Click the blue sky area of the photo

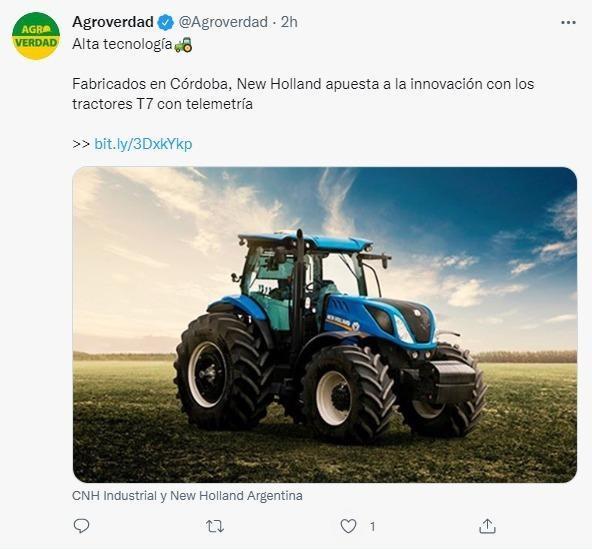tap(453, 204)
